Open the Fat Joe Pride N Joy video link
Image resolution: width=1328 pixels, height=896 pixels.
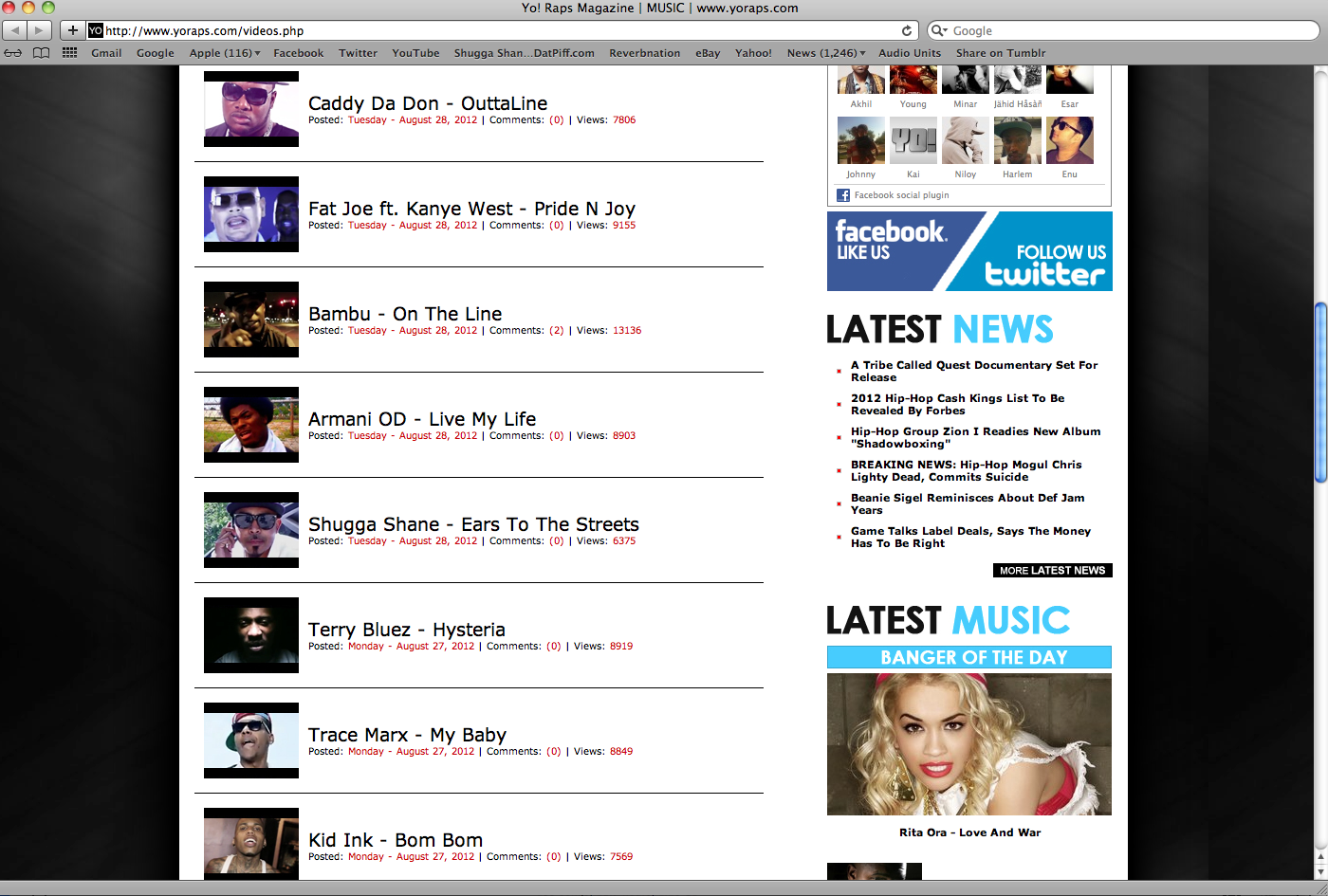(471, 209)
